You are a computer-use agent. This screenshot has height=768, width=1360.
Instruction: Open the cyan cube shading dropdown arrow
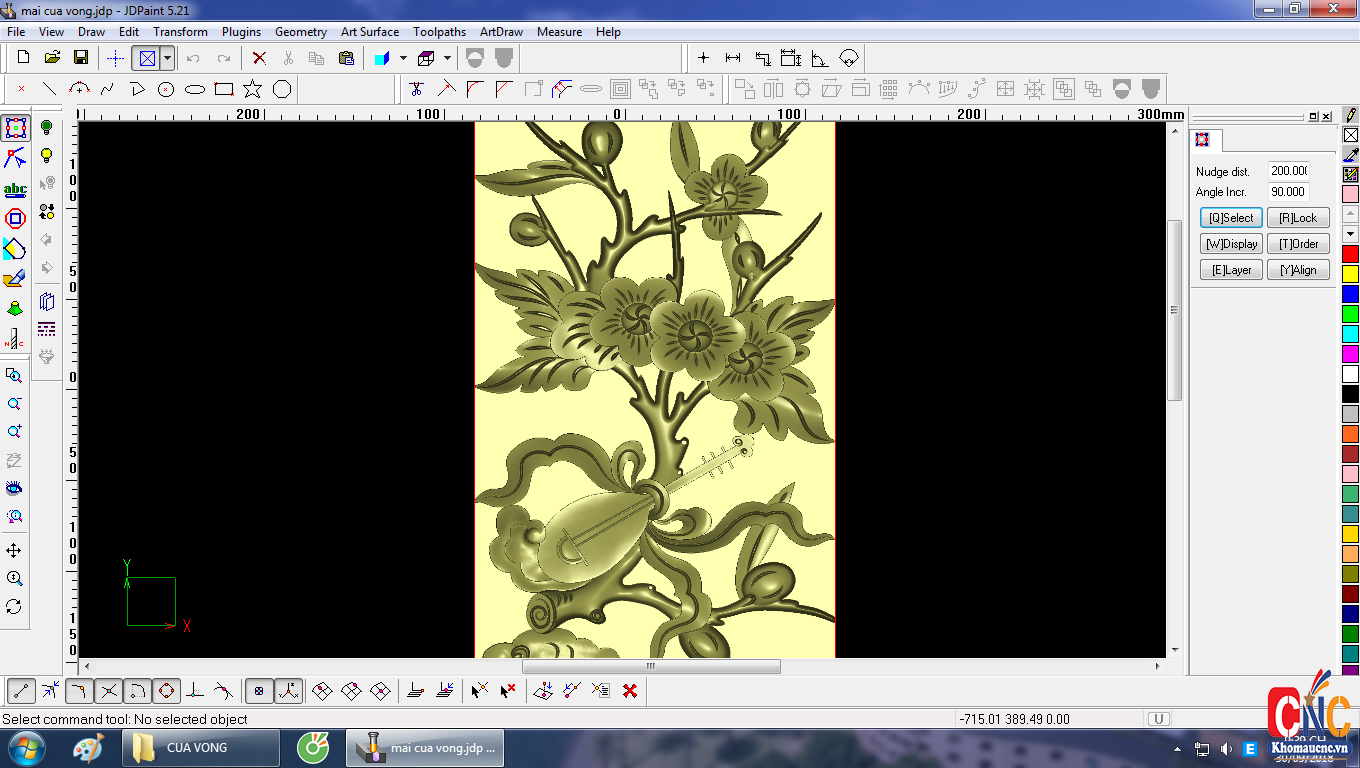coord(403,58)
